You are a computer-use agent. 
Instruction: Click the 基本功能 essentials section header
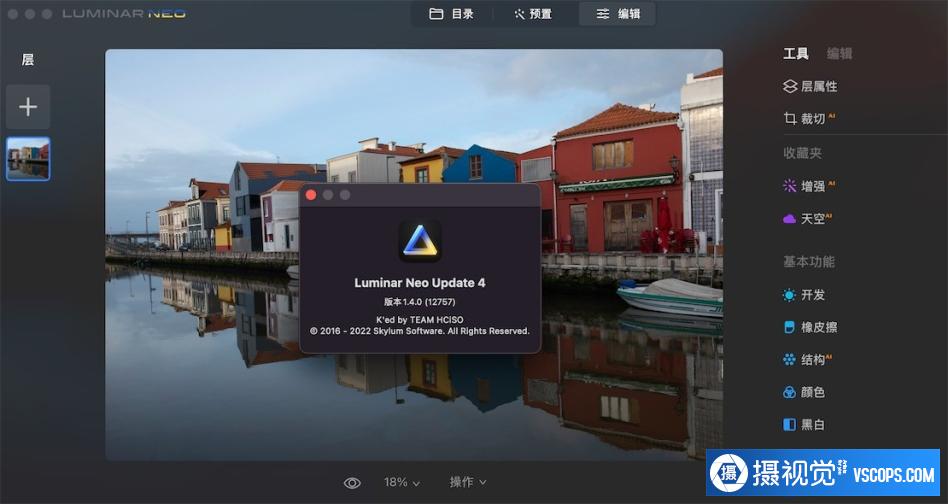(x=809, y=262)
